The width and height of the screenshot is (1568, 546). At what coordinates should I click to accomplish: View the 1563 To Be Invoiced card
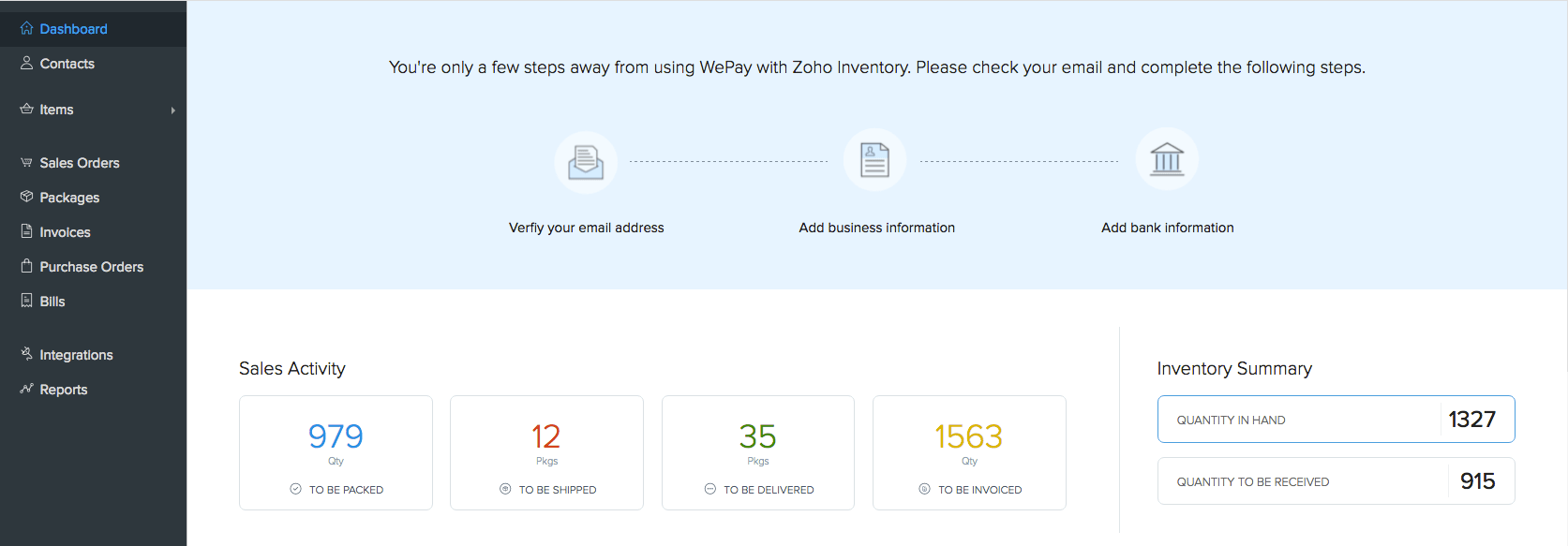969,452
